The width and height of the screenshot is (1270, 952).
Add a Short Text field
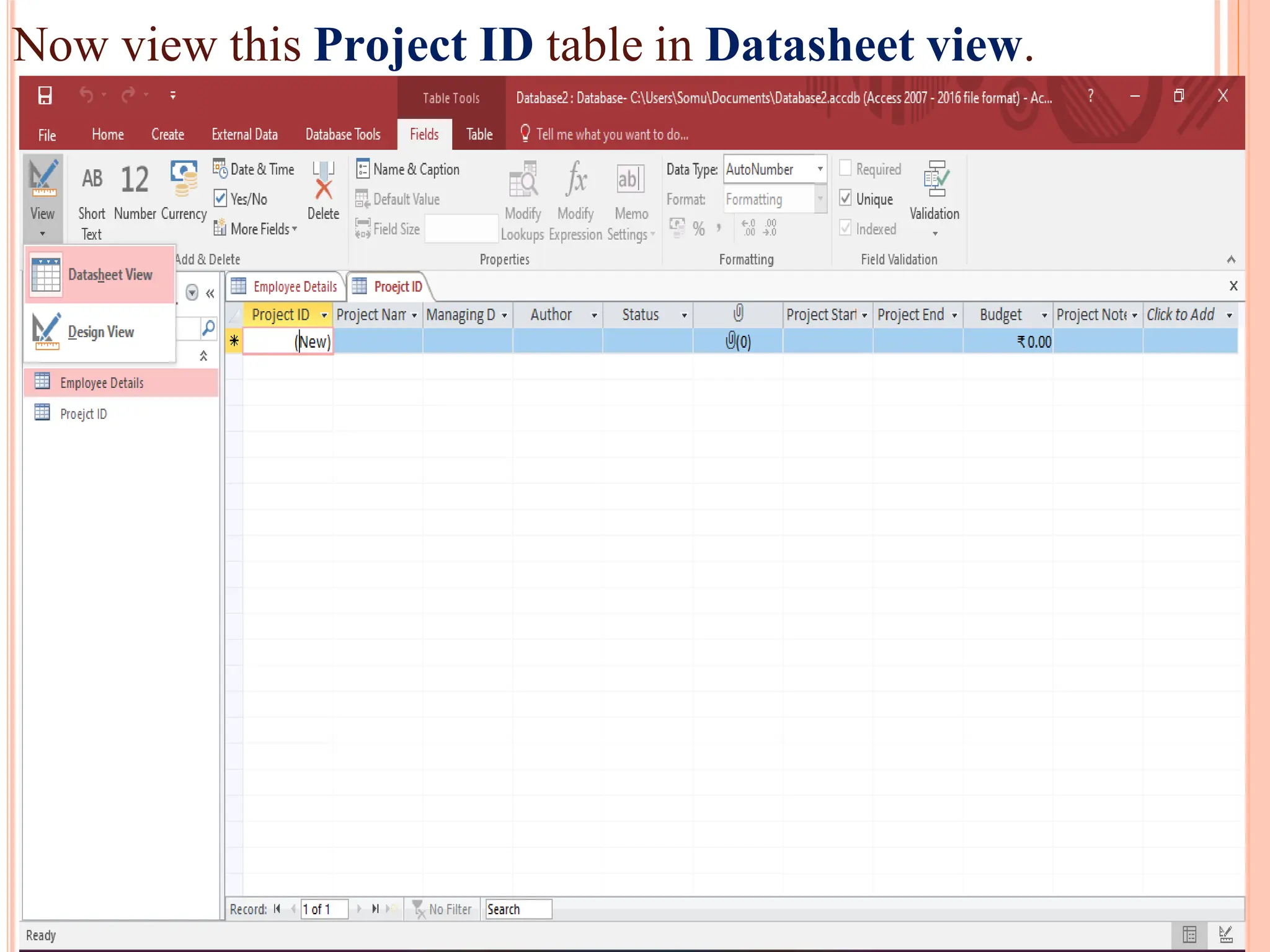click(92, 200)
